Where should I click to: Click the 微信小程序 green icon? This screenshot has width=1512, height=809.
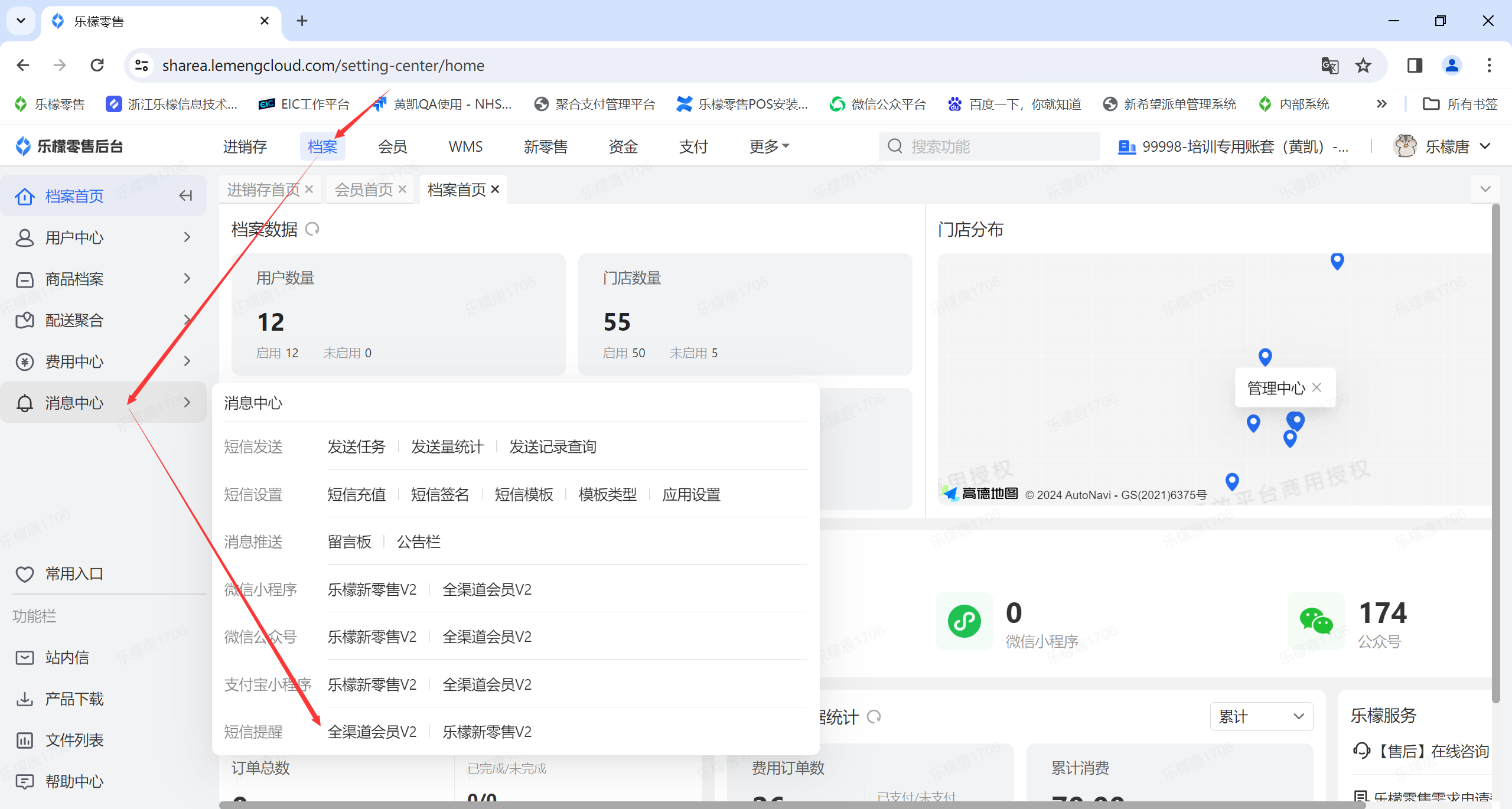[964, 621]
